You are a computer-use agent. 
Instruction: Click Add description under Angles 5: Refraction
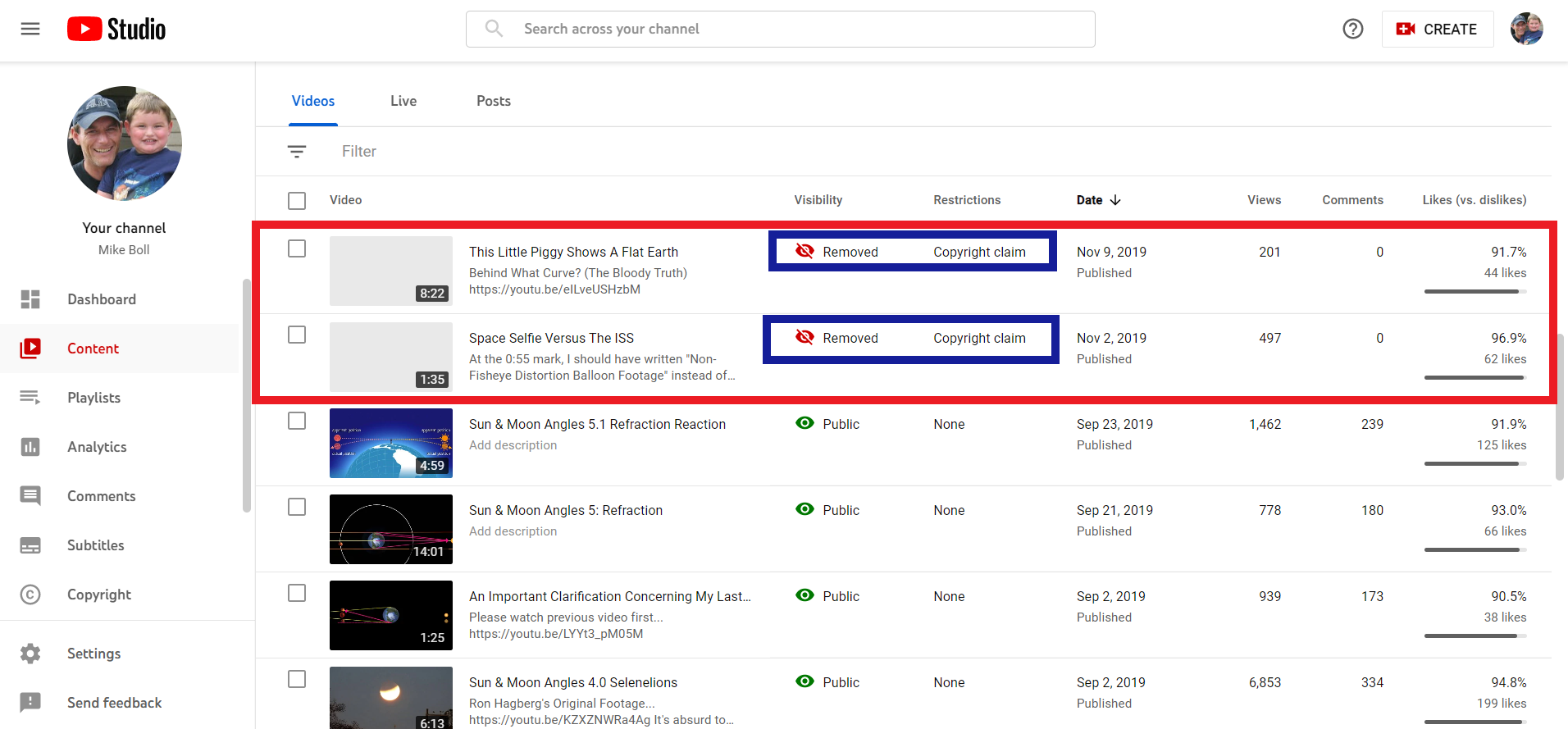[x=513, y=531]
